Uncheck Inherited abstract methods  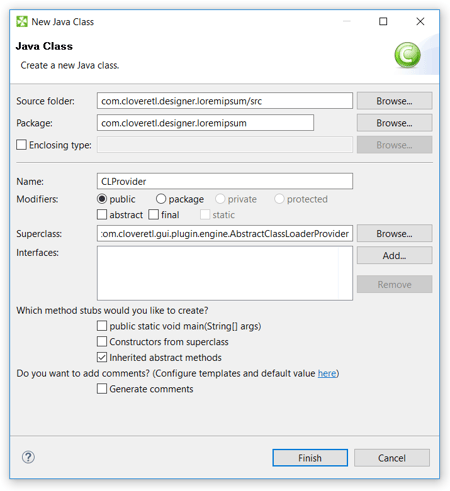[x=102, y=357]
